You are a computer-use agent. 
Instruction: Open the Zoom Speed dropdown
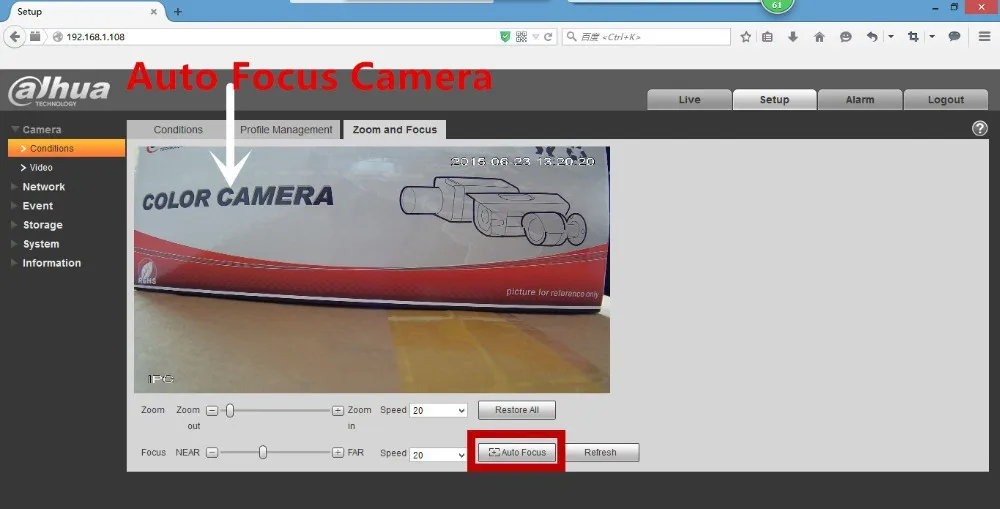tap(438, 410)
